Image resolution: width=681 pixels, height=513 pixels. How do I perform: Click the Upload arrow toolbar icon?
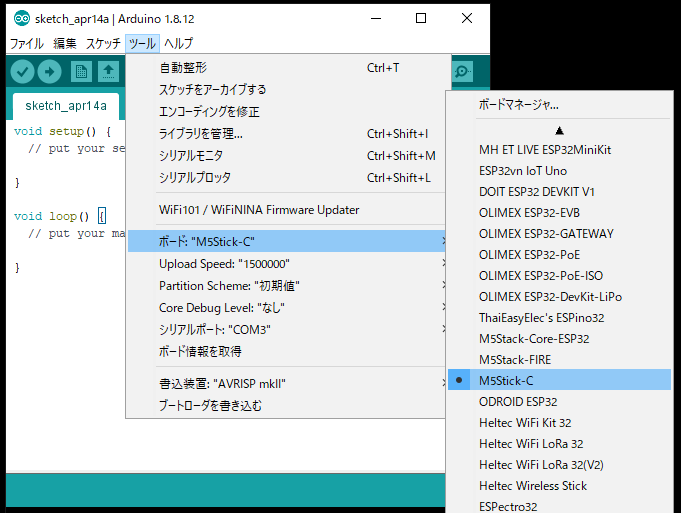point(50,72)
